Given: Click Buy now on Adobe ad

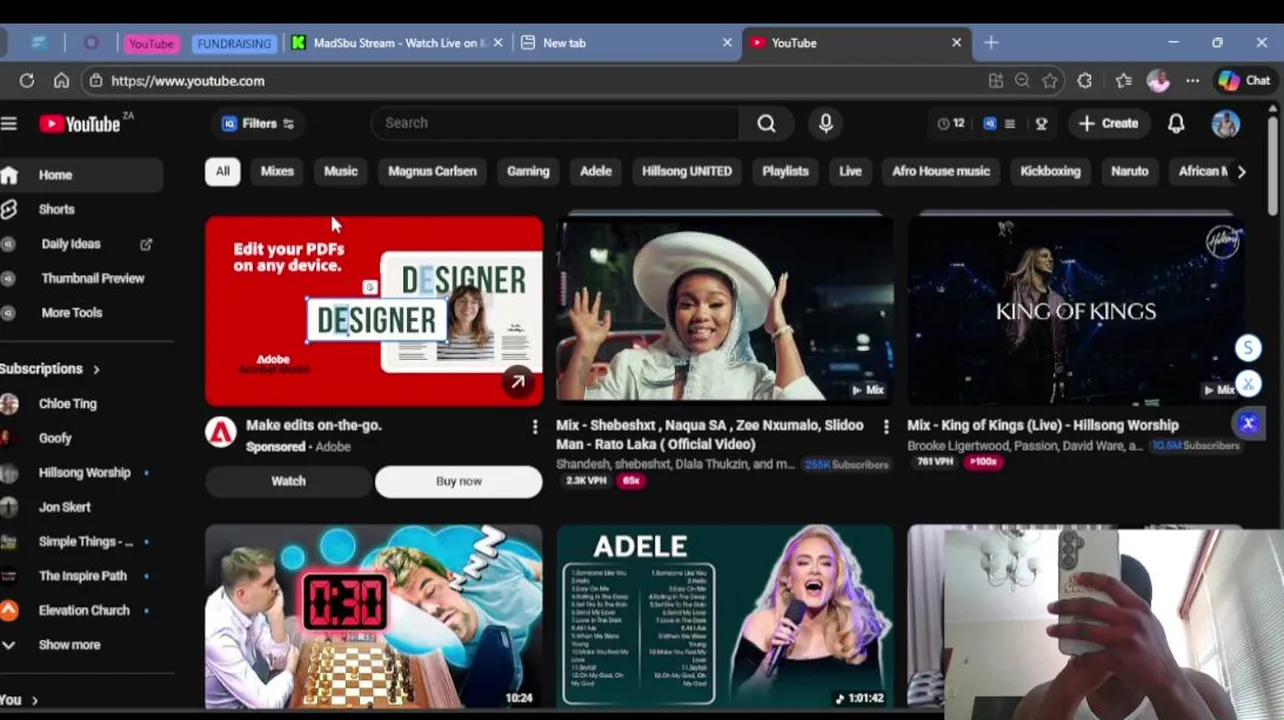Looking at the screenshot, I should [459, 481].
